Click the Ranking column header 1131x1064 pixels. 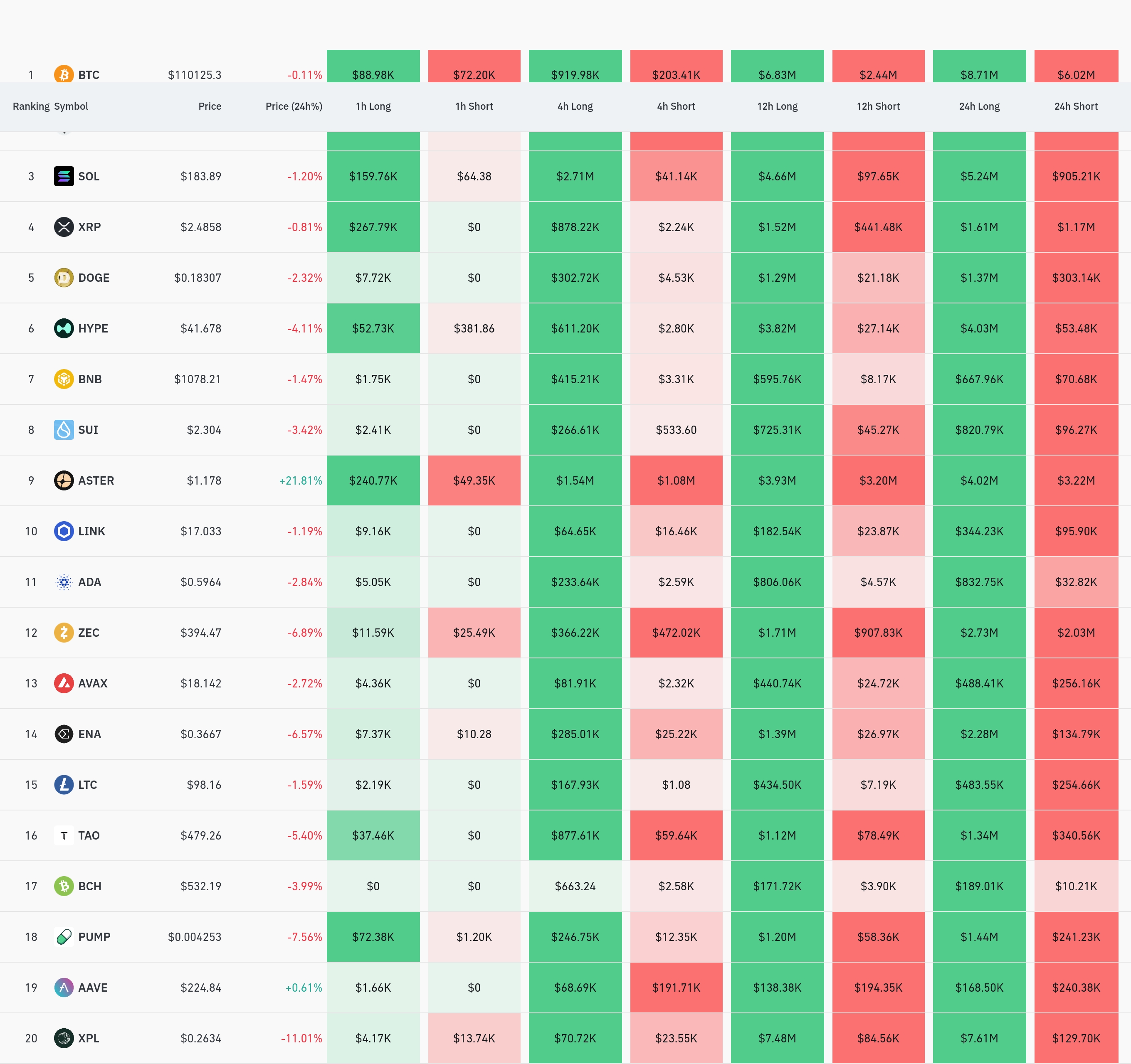(x=31, y=106)
